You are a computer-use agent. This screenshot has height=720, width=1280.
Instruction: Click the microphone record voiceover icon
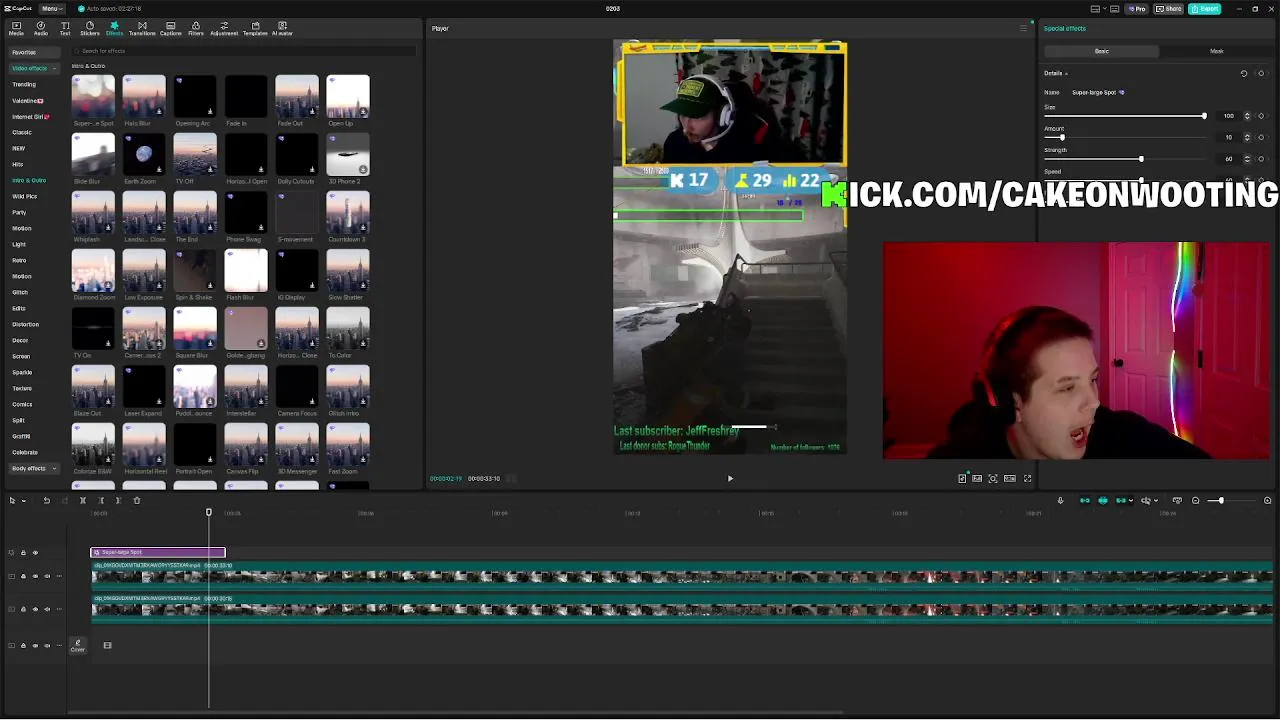pos(1061,500)
